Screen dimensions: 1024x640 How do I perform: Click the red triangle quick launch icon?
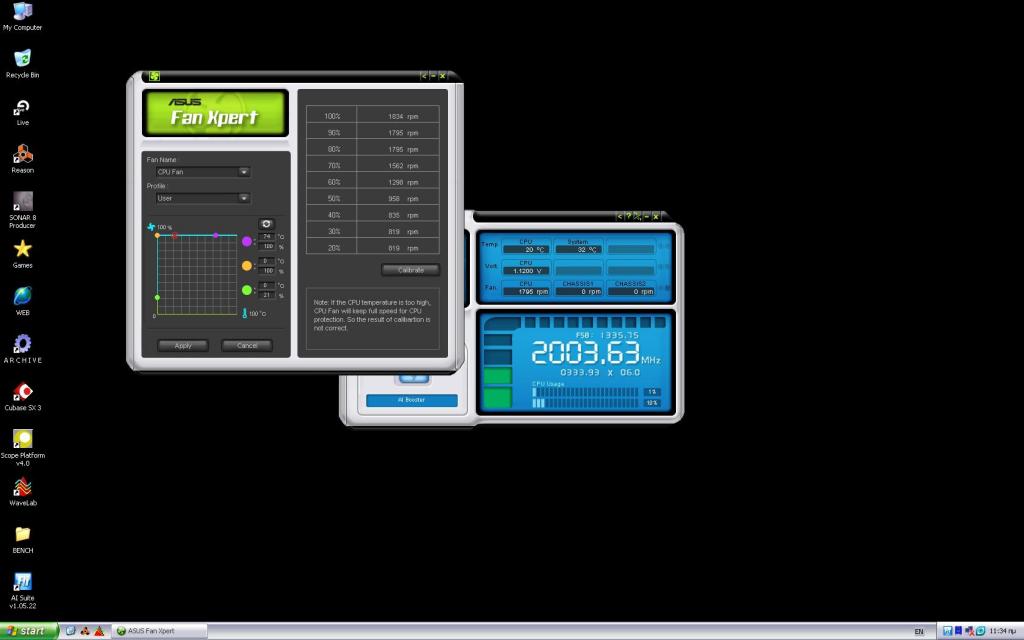(x=99, y=631)
